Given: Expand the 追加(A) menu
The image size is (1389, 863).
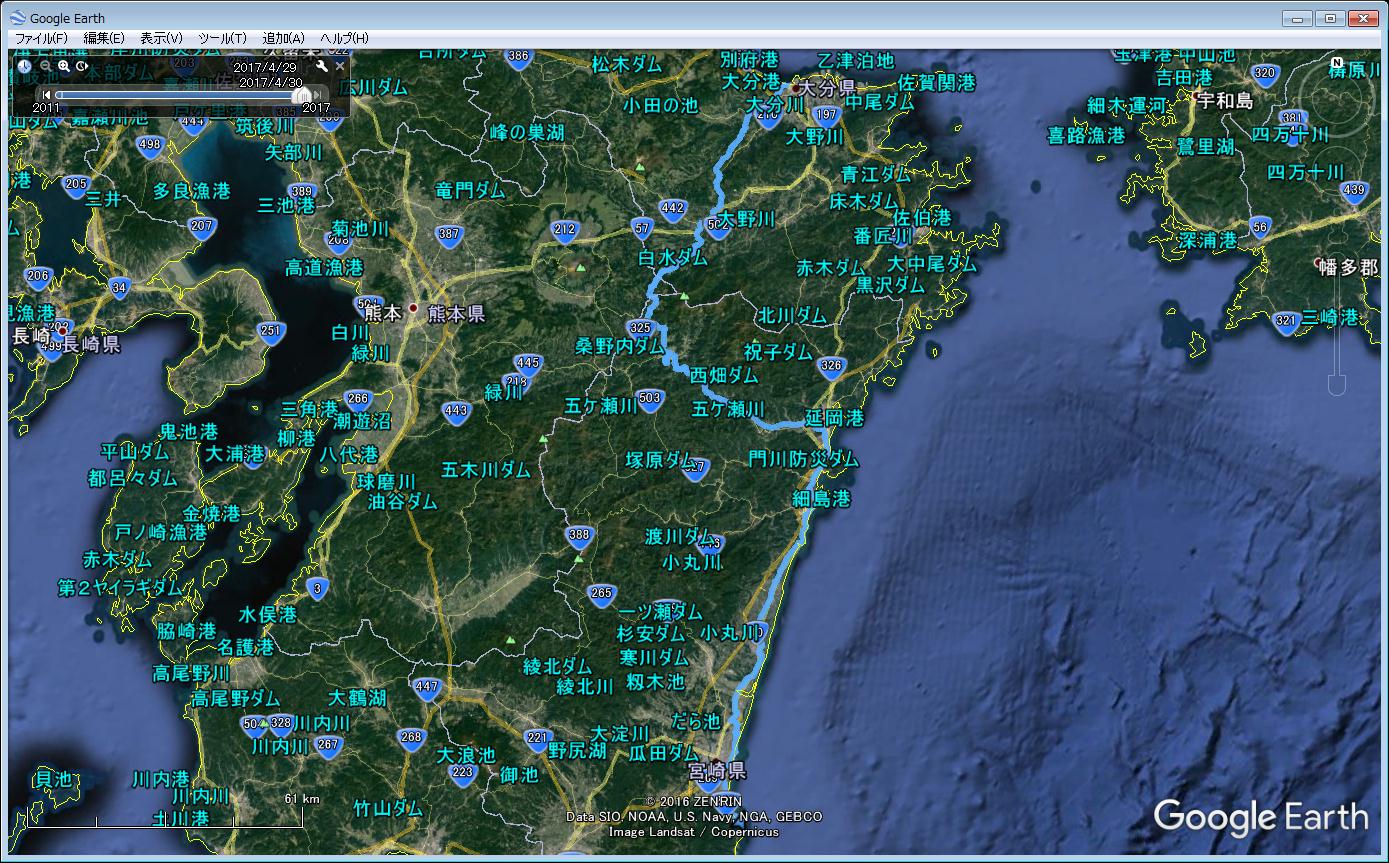Looking at the screenshot, I should pyautogui.click(x=283, y=38).
